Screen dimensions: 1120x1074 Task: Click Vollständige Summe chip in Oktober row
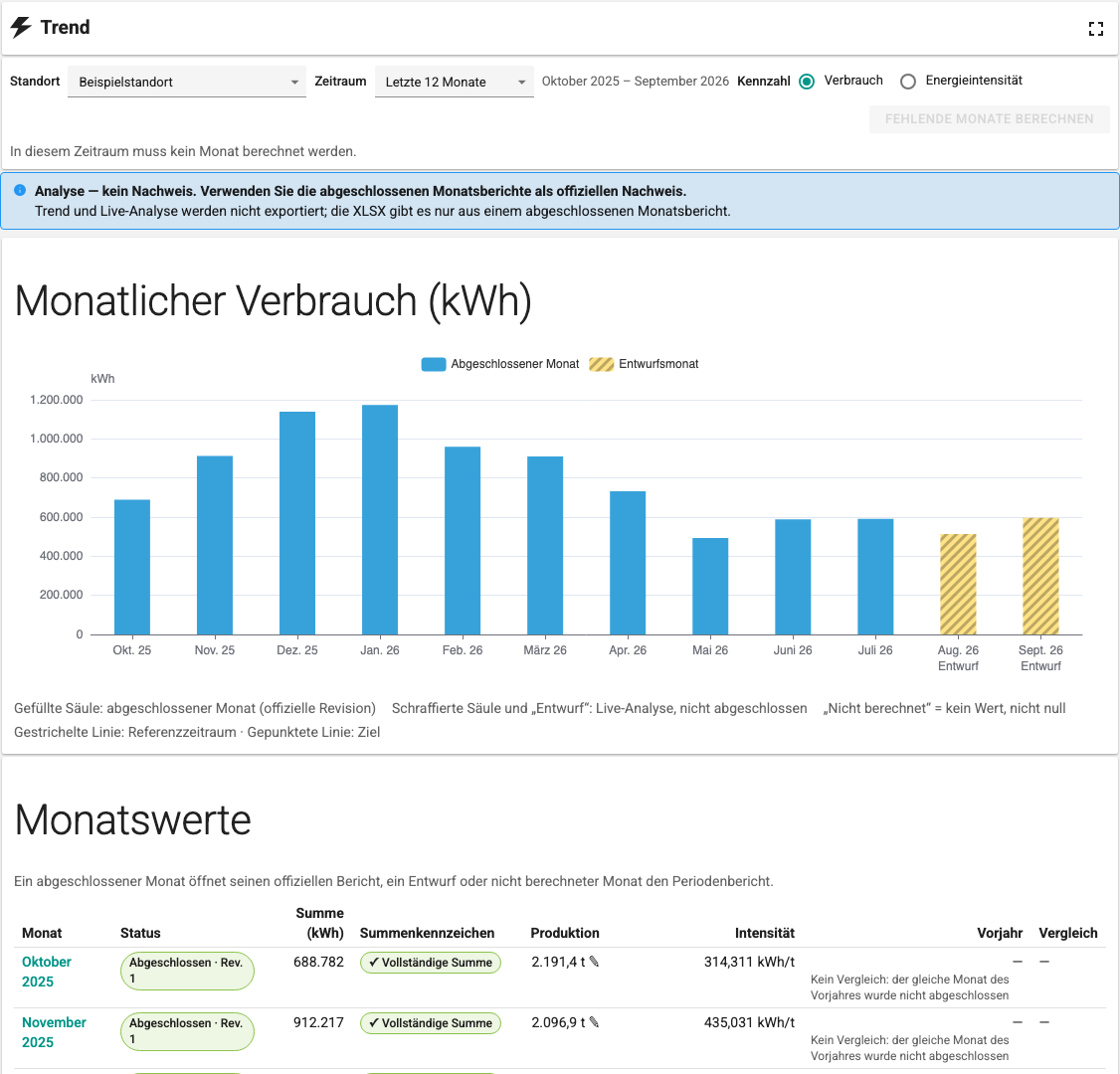tap(431, 963)
